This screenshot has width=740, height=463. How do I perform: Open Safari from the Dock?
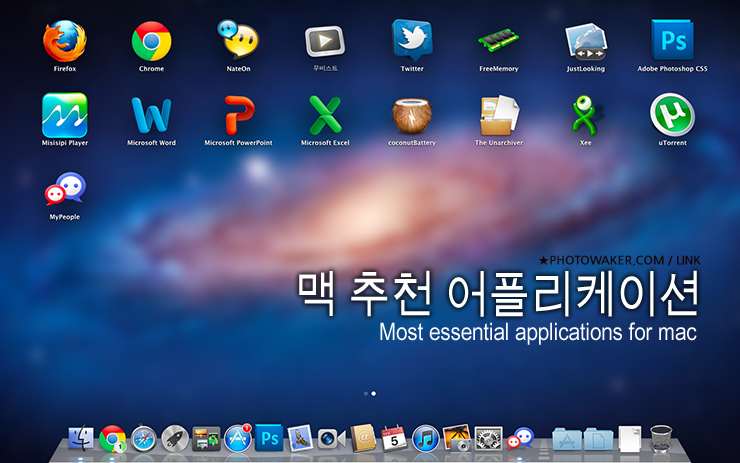point(143,439)
